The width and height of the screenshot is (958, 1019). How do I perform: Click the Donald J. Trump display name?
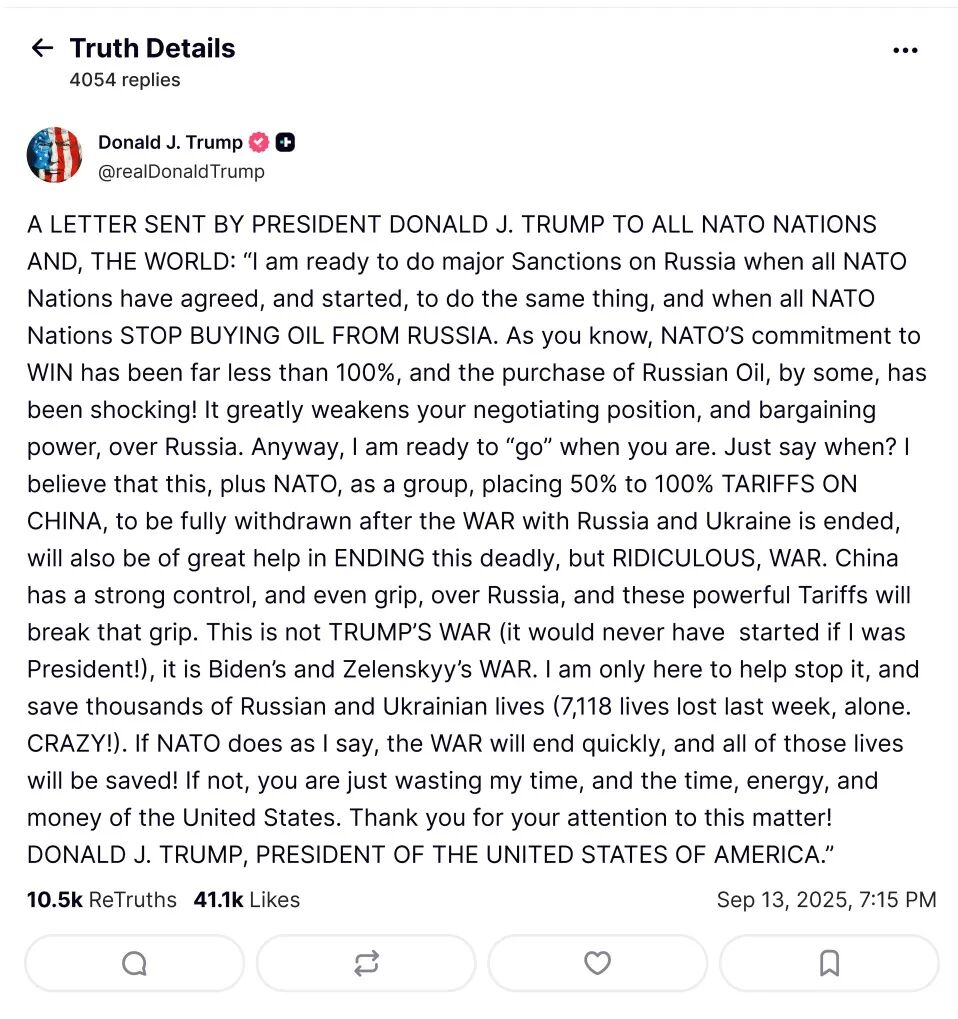(170, 142)
